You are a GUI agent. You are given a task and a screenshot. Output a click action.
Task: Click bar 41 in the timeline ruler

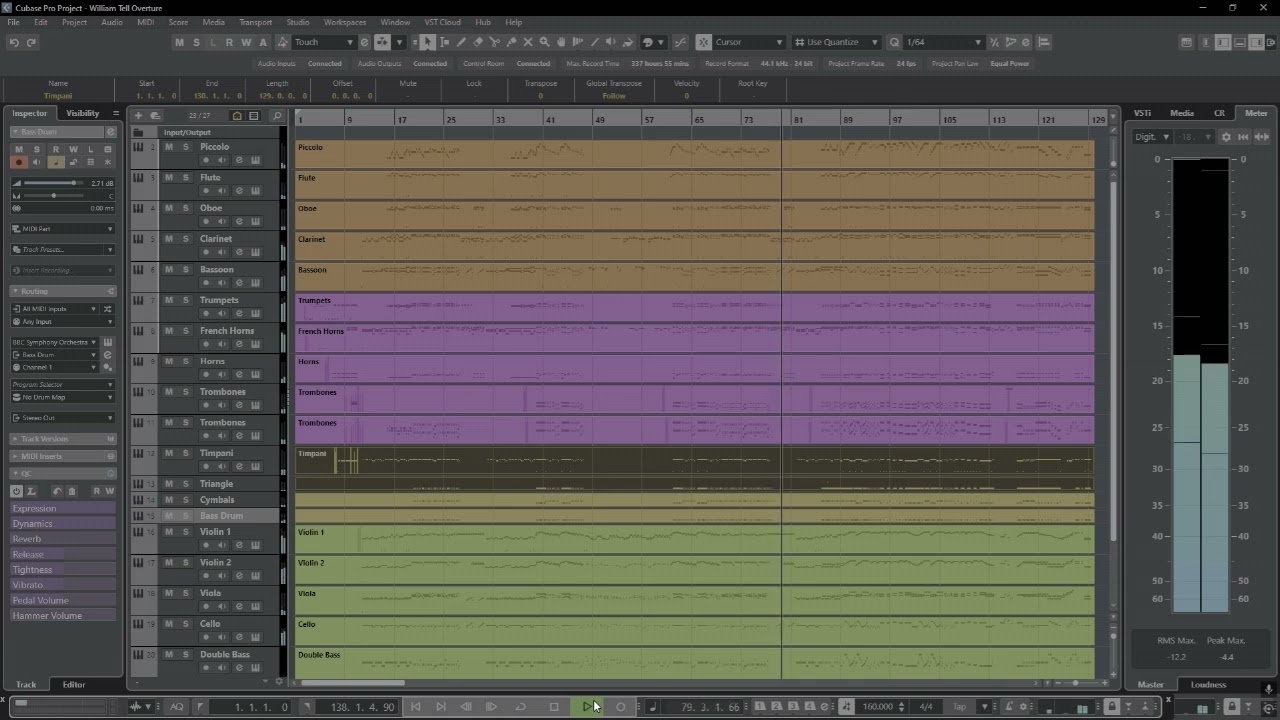pyautogui.click(x=550, y=120)
